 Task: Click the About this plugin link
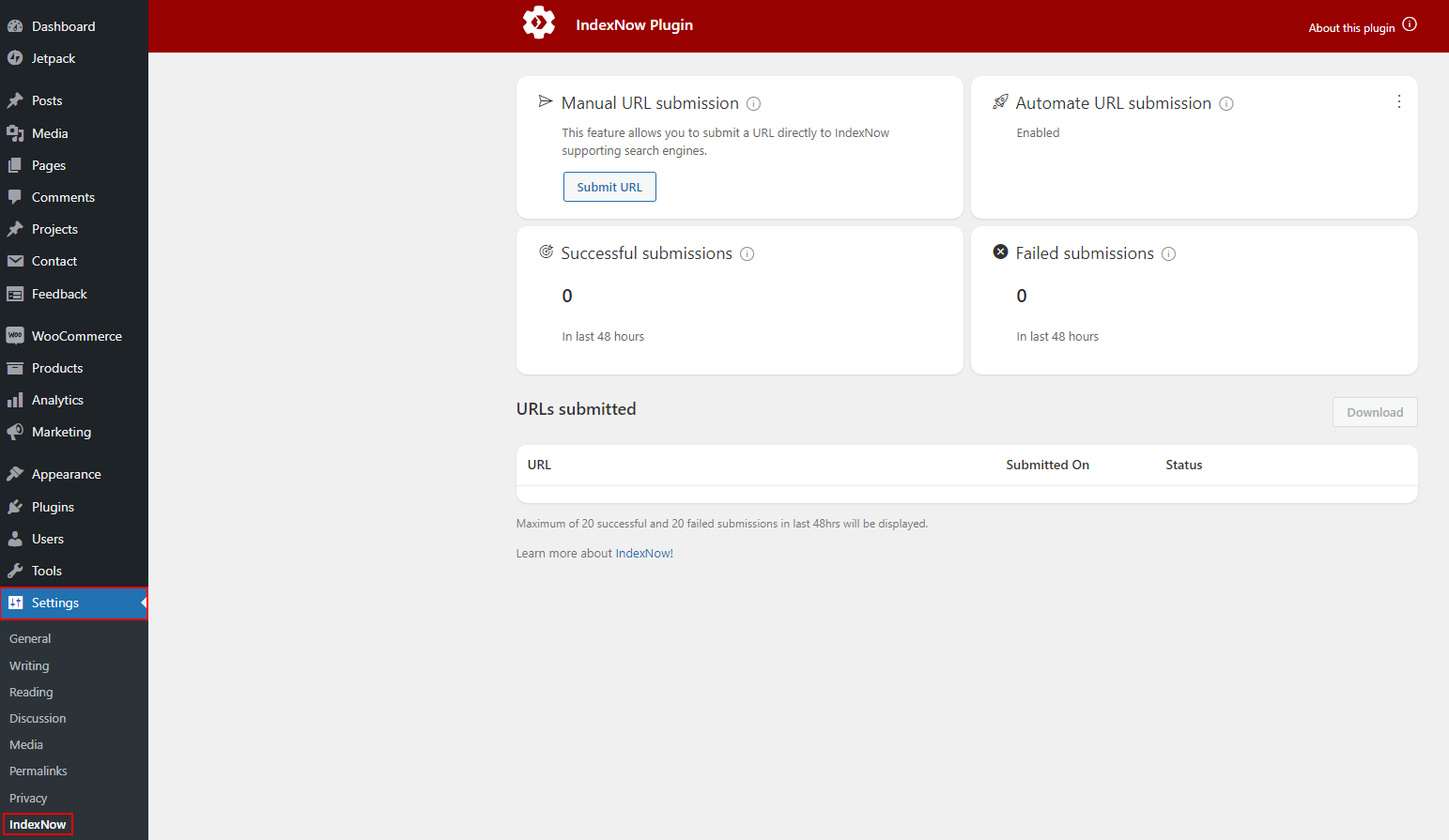pyautogui.click(x=1351, y=28)
